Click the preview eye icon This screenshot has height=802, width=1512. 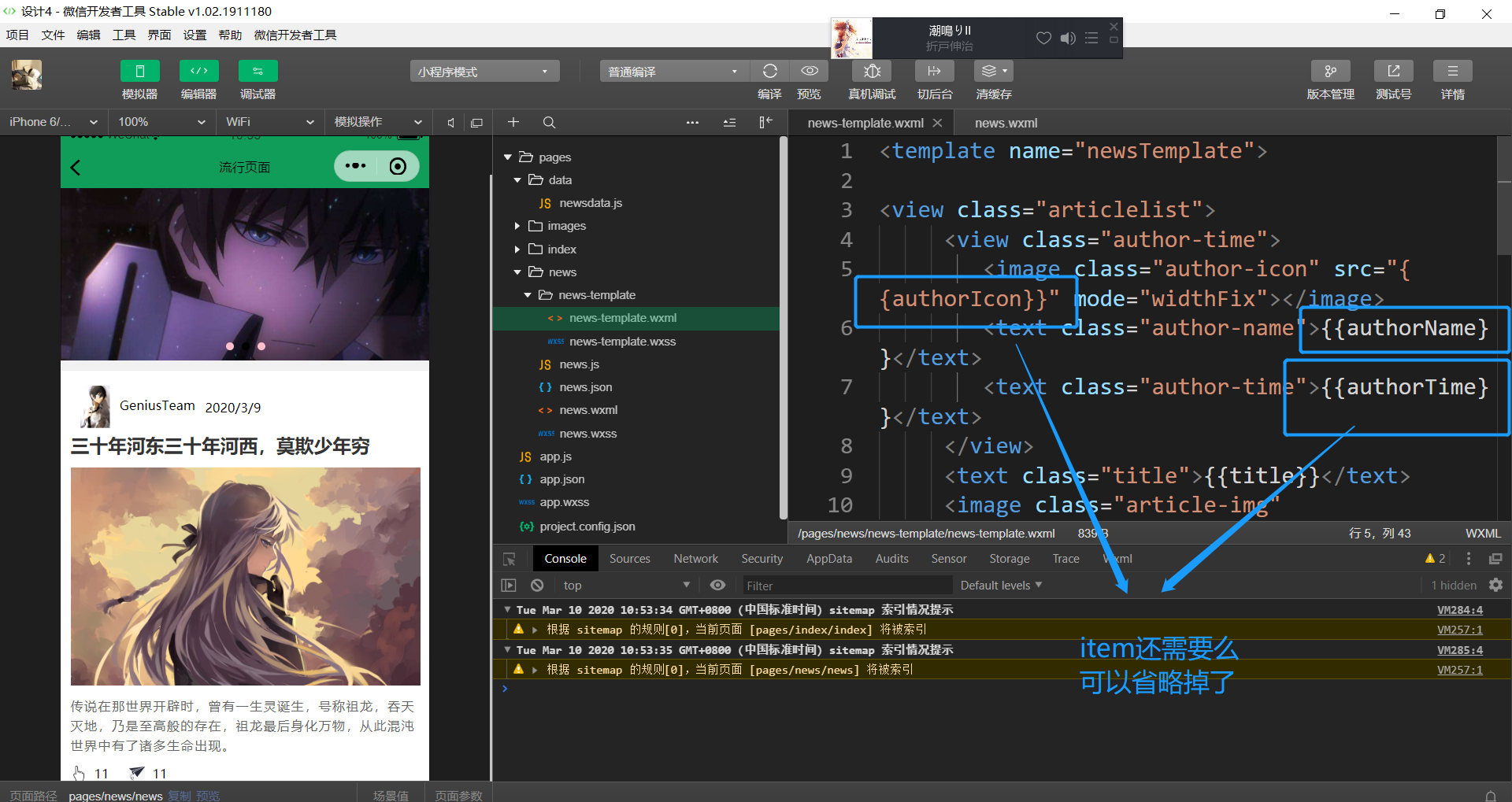pos(809,71)
